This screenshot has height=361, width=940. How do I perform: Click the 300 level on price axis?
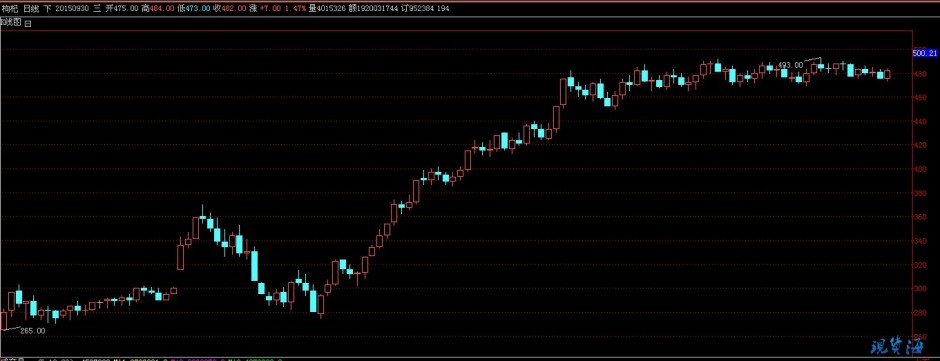pos(918,288)
